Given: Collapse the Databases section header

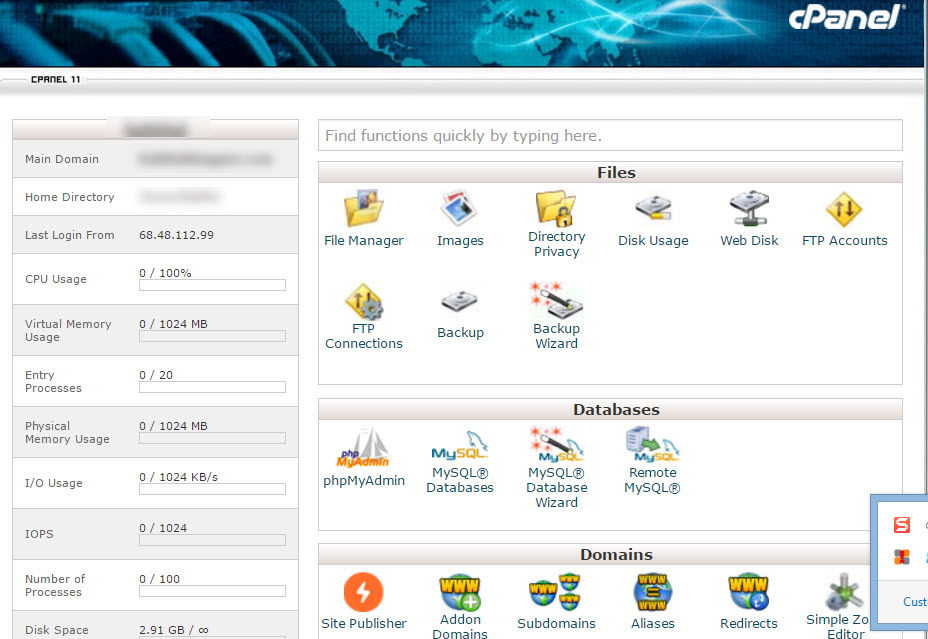Looking at the screenshot, I should [x=610, y=409].
